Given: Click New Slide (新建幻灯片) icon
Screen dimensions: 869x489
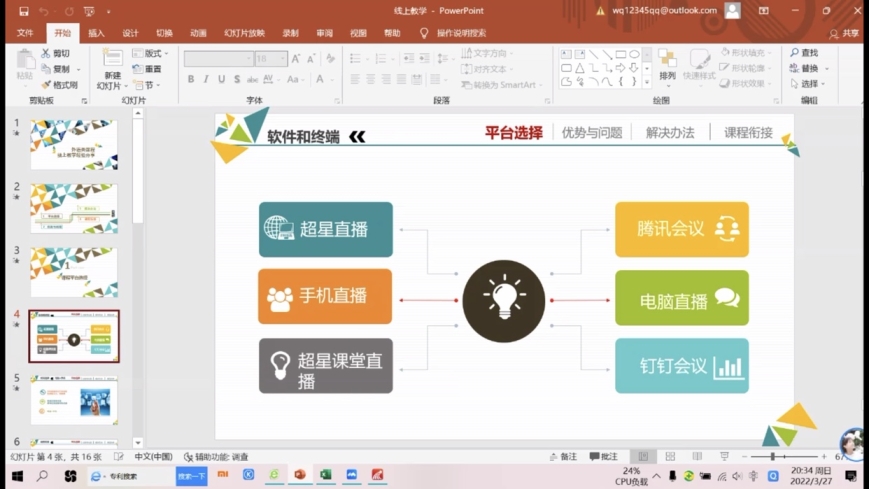Looking at the screenshot, I should (x=113, y=59).
